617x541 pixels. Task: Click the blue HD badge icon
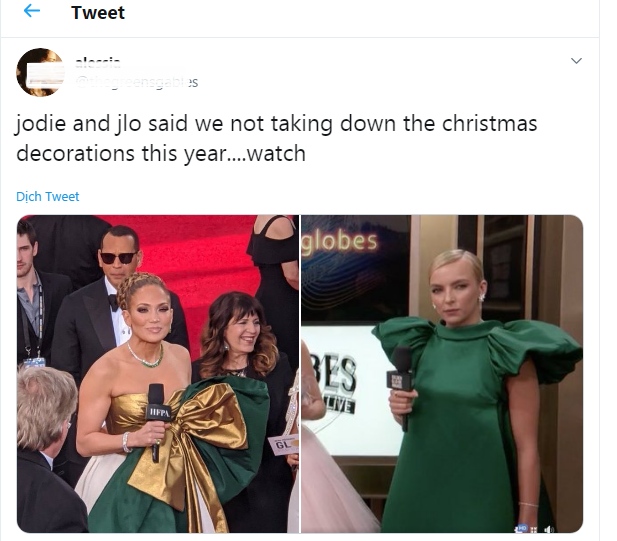point(521,528)
